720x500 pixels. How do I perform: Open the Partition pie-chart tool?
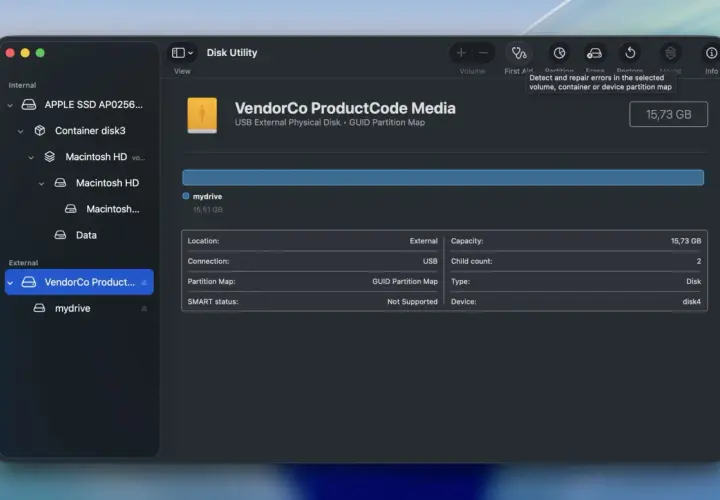559,53
